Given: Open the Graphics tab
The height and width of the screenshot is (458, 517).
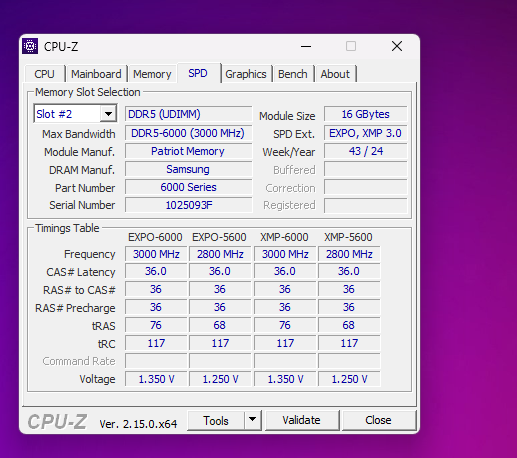Looking at the screenshot, I should pyautogui.click(x=246, y=74).
